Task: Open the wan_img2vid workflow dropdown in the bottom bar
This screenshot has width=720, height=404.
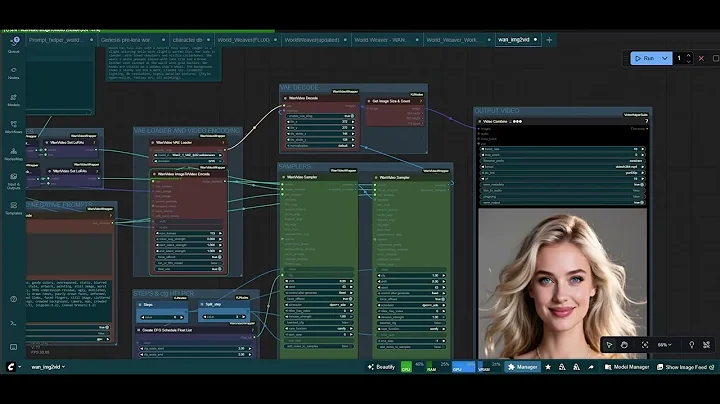Action: click(48, 367)
